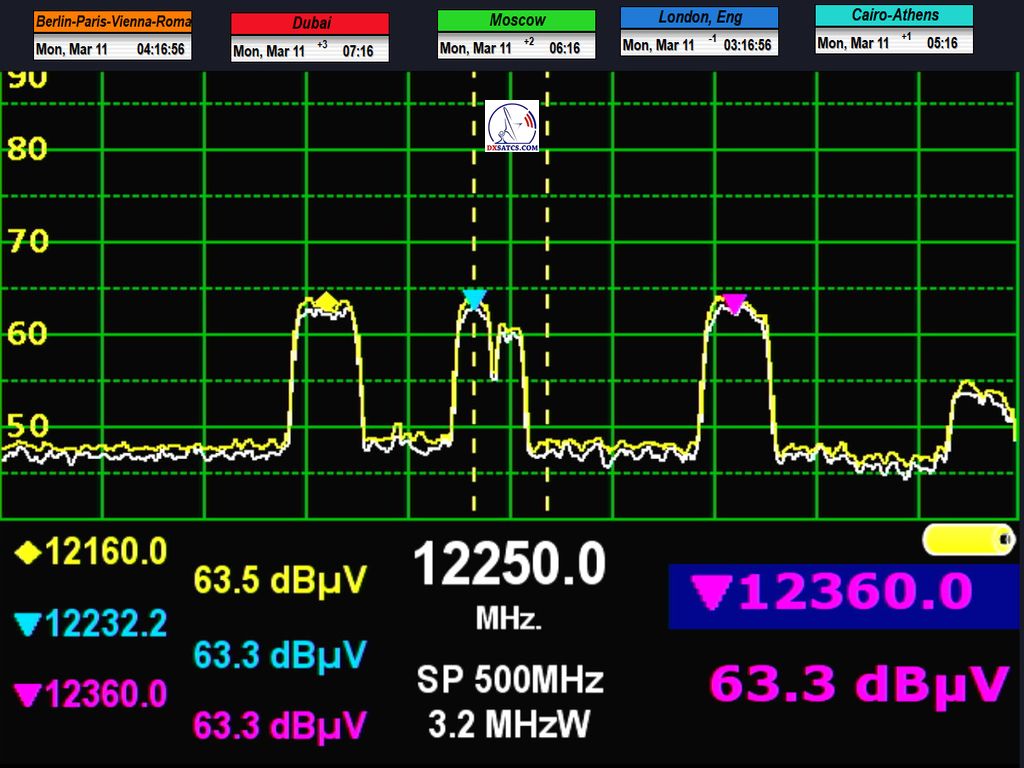Image resolution: width=1024 pixels, height=768 pixels.
Task: Click the 12250.0 center frequency readout
Action: click(x=510, y=565)
